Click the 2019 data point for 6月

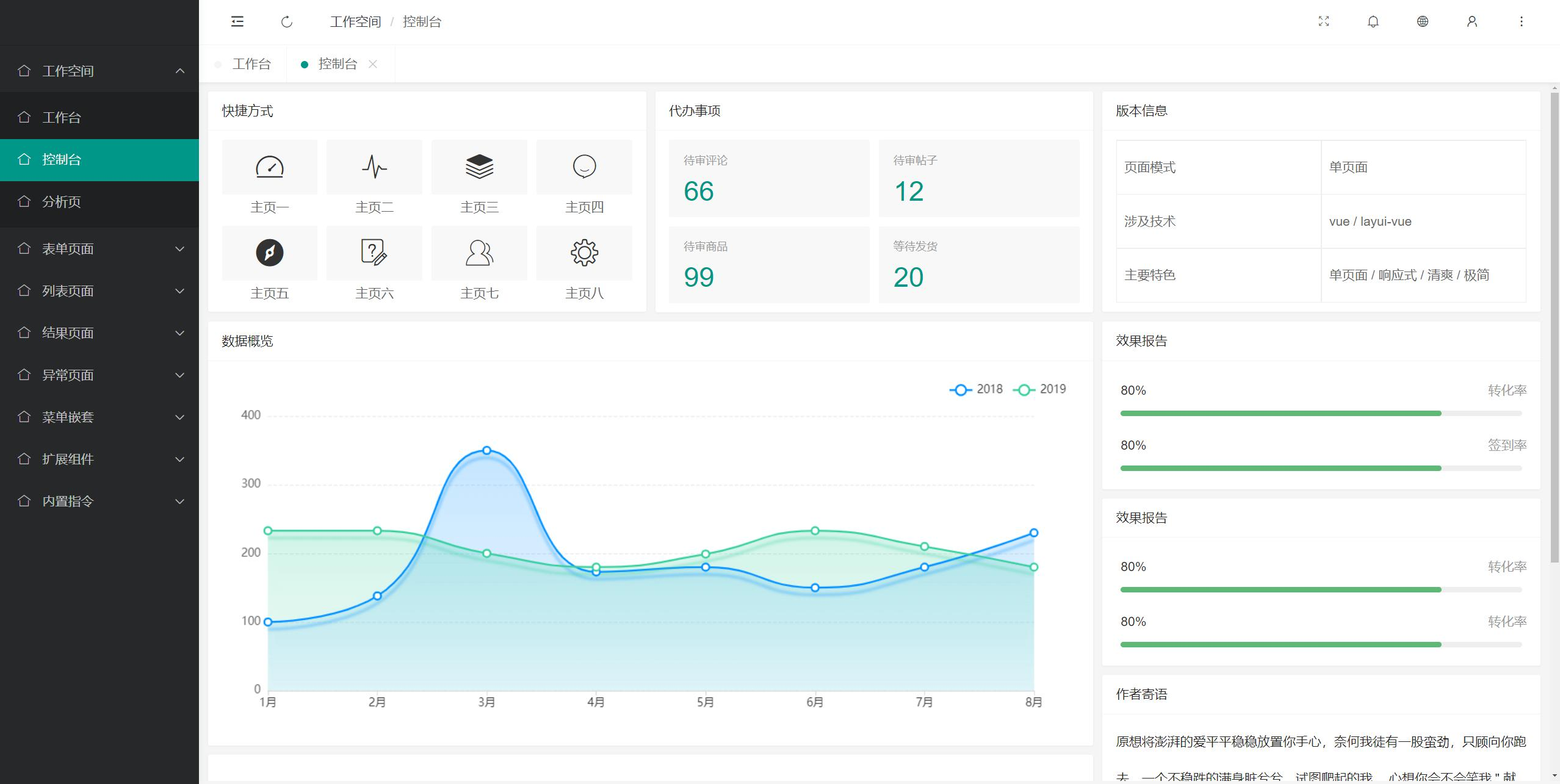[x=815, y=531]
